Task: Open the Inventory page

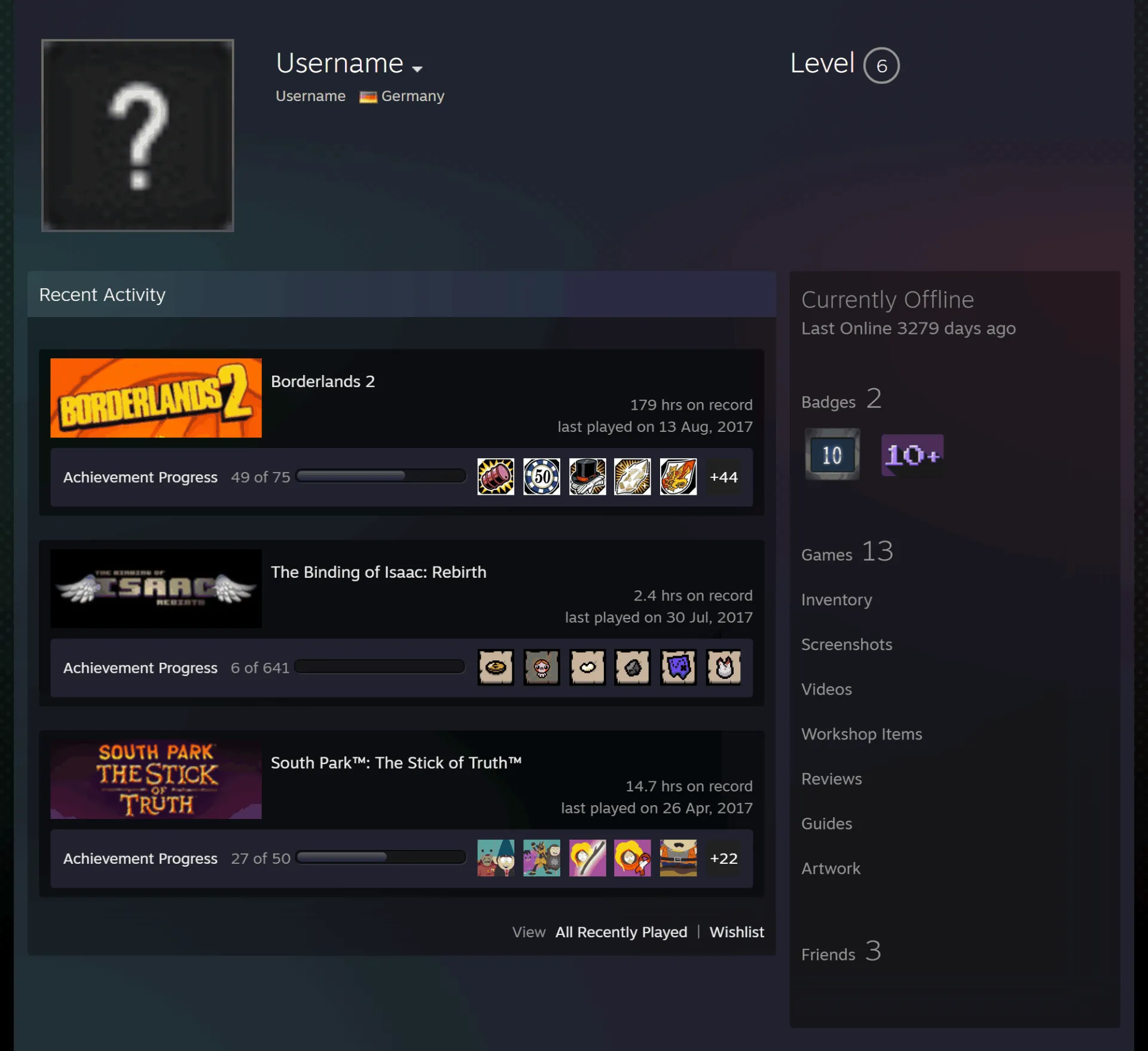Action: click(x=836, y=599)
